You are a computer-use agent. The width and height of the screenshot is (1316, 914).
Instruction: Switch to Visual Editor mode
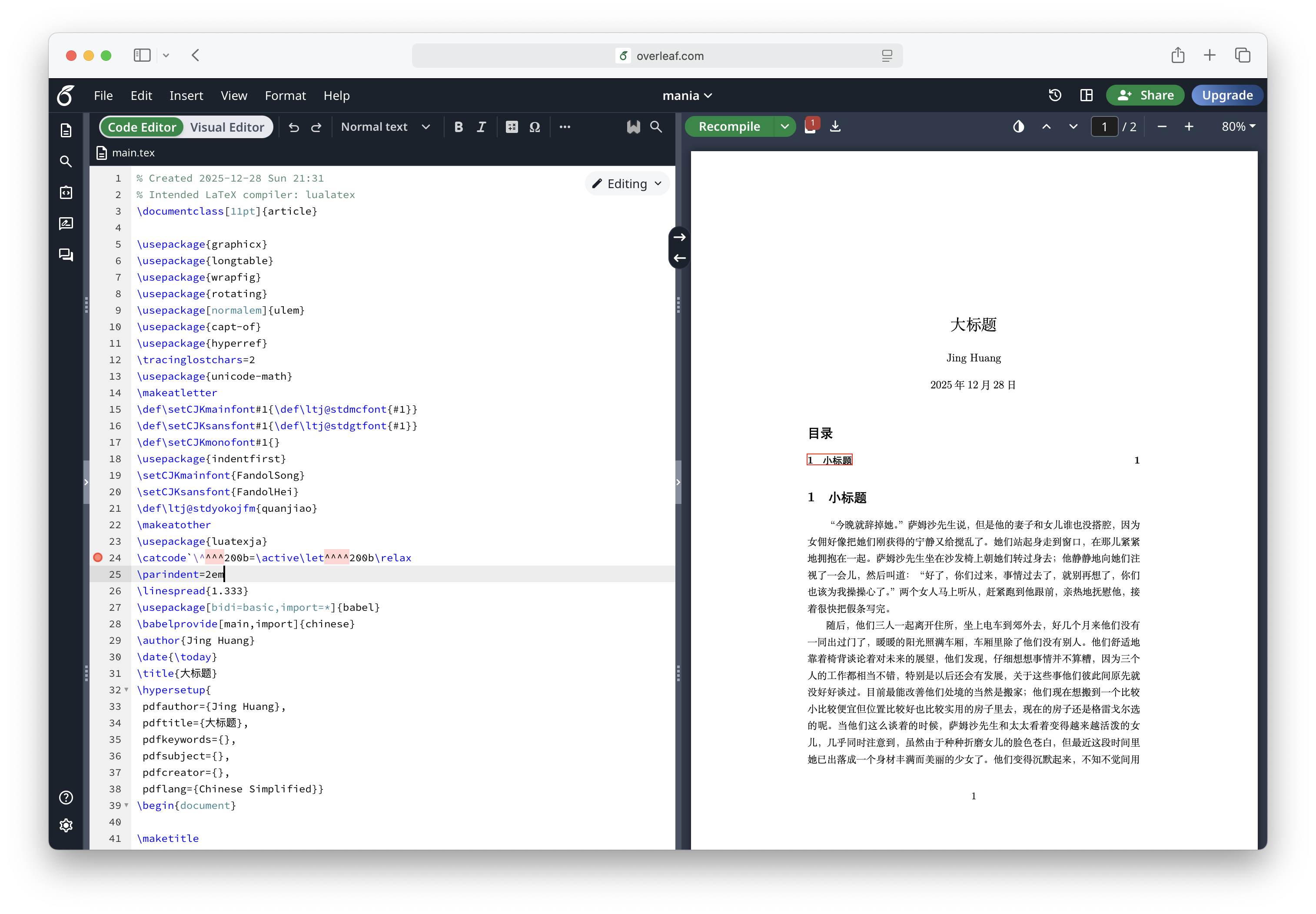[227, 127]
